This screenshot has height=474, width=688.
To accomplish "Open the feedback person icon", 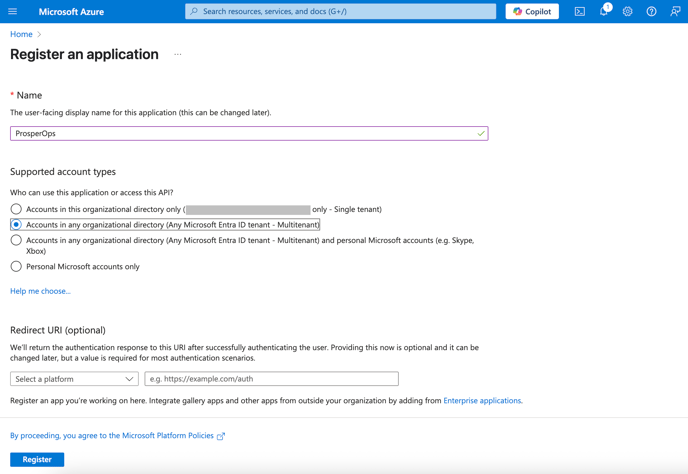I will (x=675, y=11).
